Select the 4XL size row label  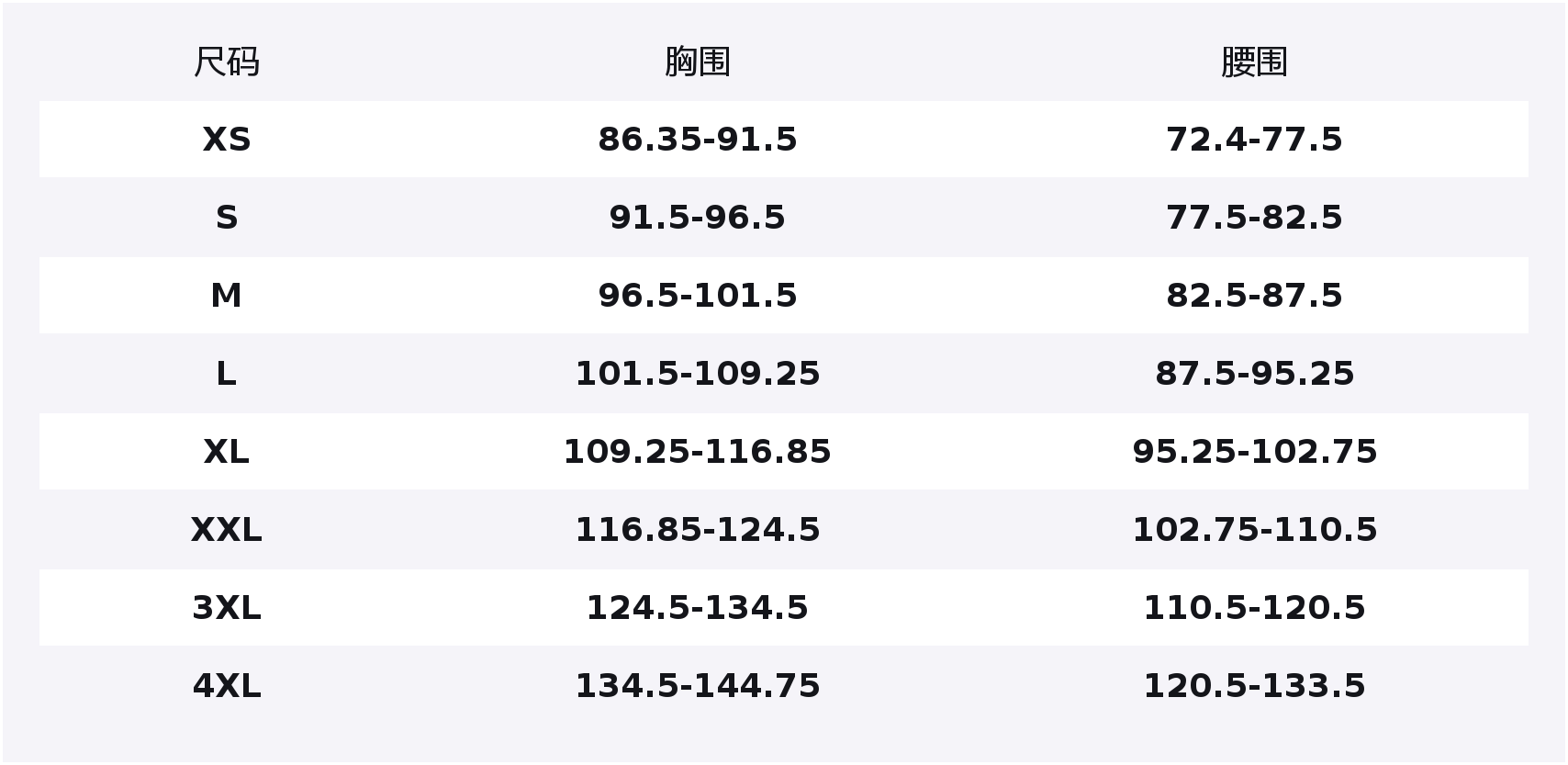[x=226, y=686]
